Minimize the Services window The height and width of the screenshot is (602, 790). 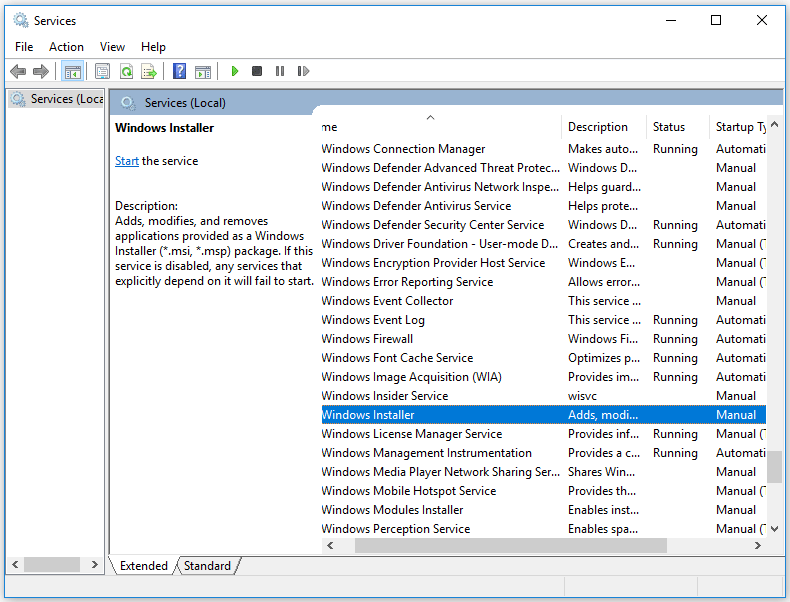tap(671, 20)
